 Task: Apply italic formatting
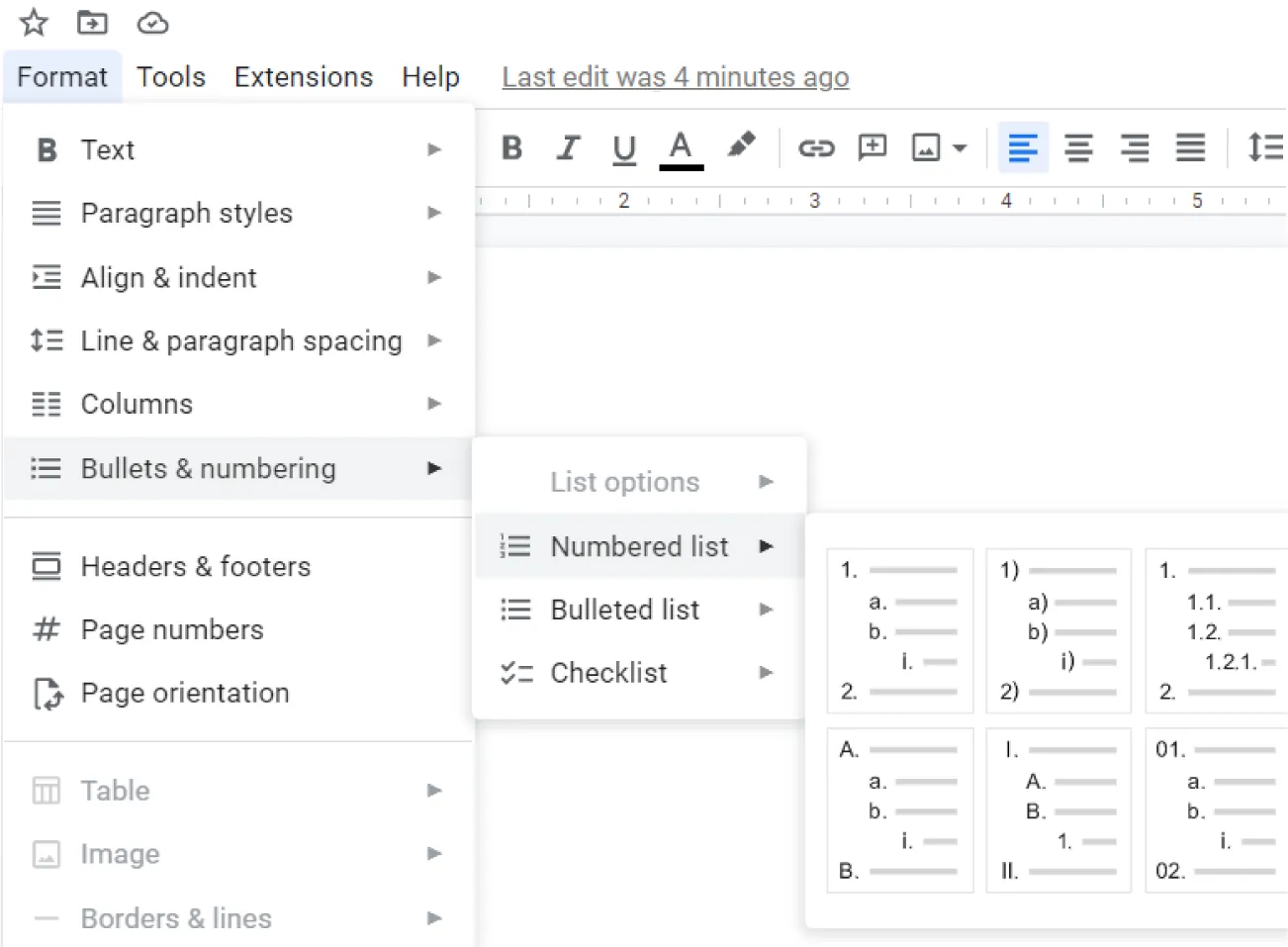567,147
